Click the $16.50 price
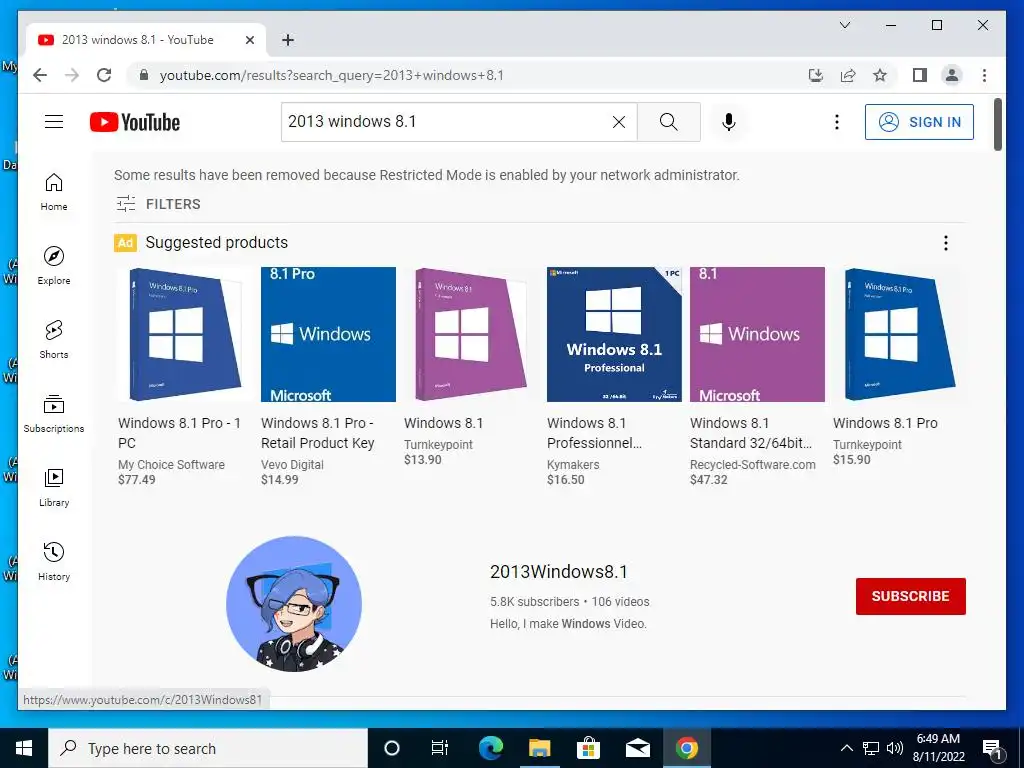1024x768 pixels. point(566,479)
